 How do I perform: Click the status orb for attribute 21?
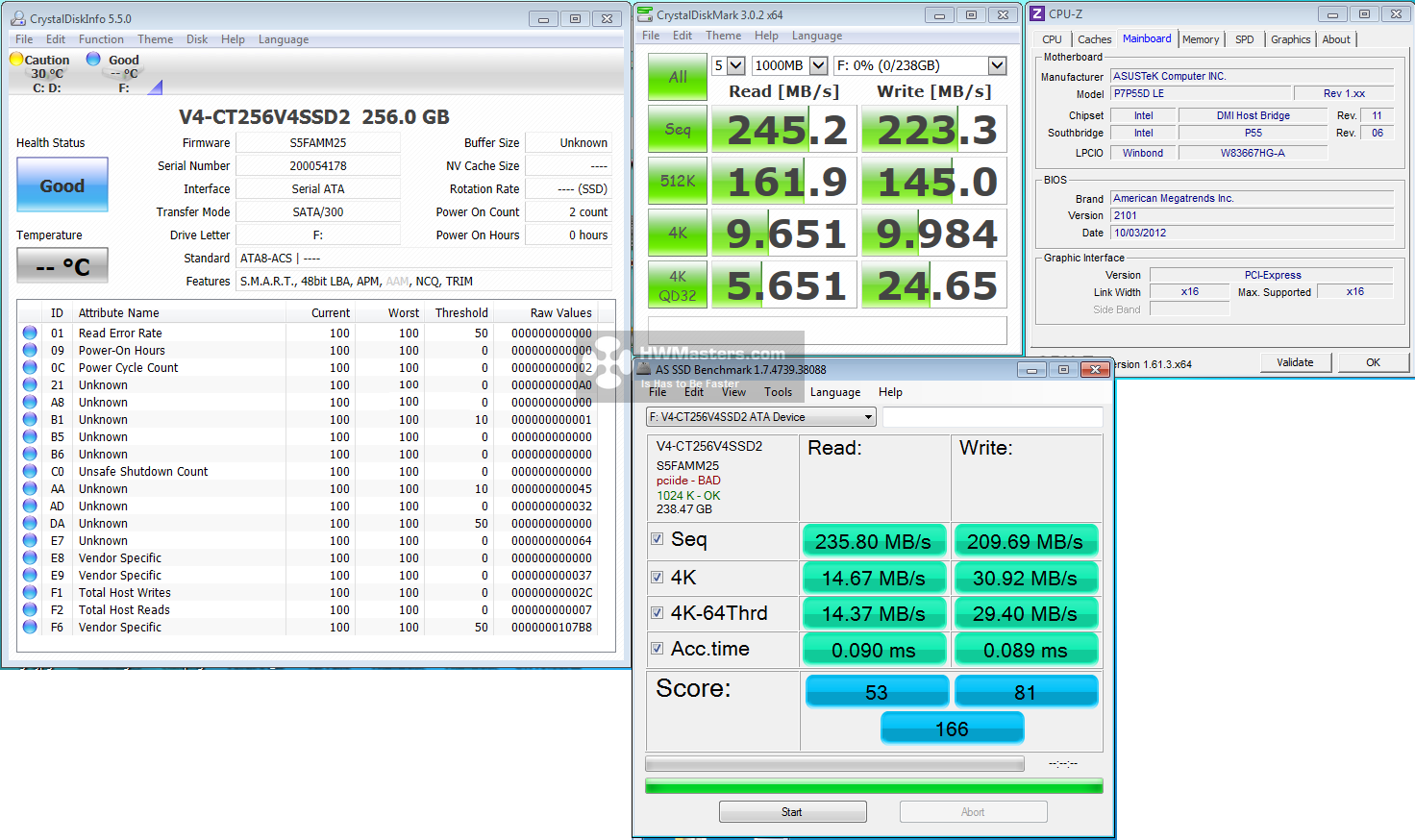(30, 384)
